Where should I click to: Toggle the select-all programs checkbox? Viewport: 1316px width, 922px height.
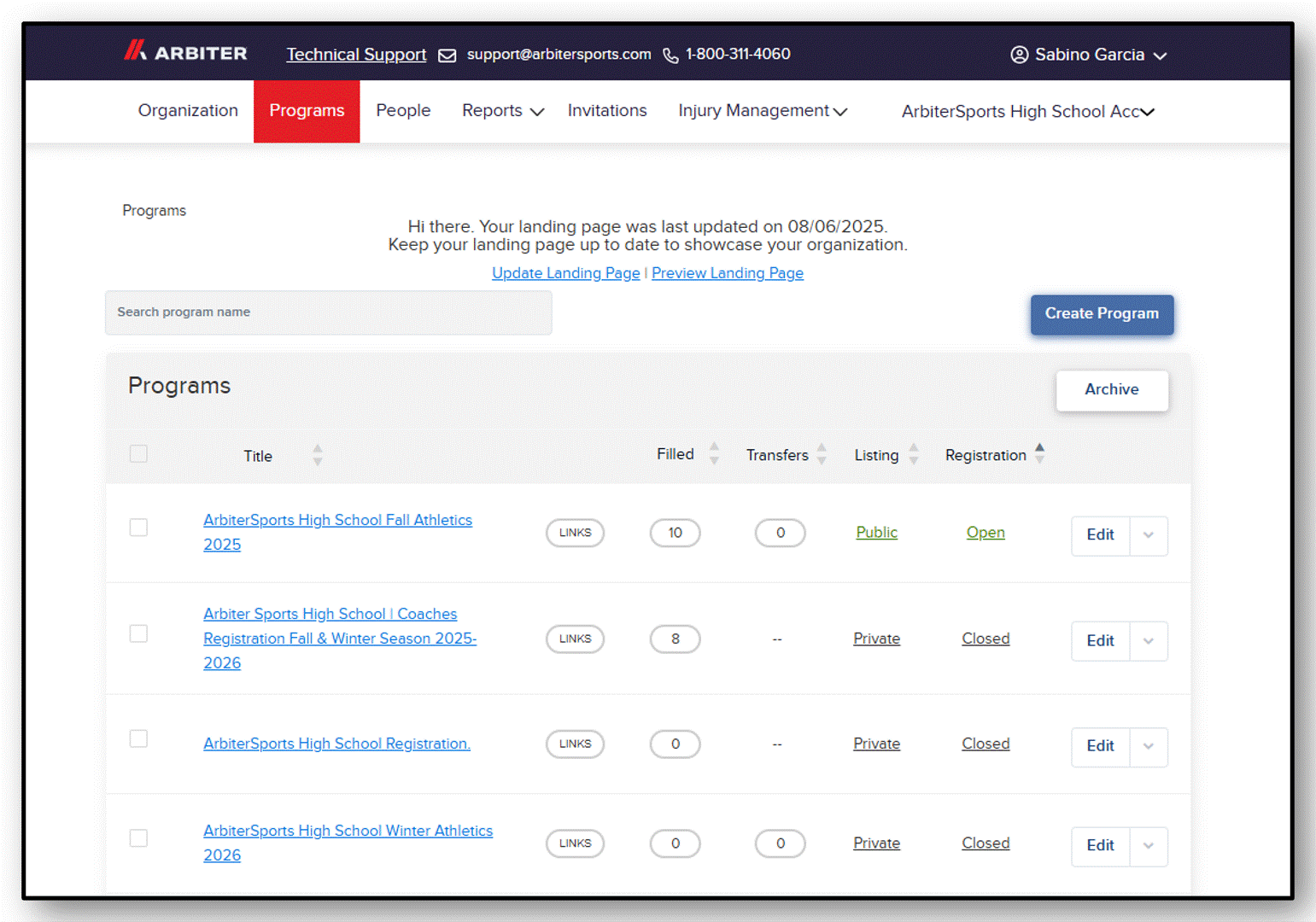[138, 453]
